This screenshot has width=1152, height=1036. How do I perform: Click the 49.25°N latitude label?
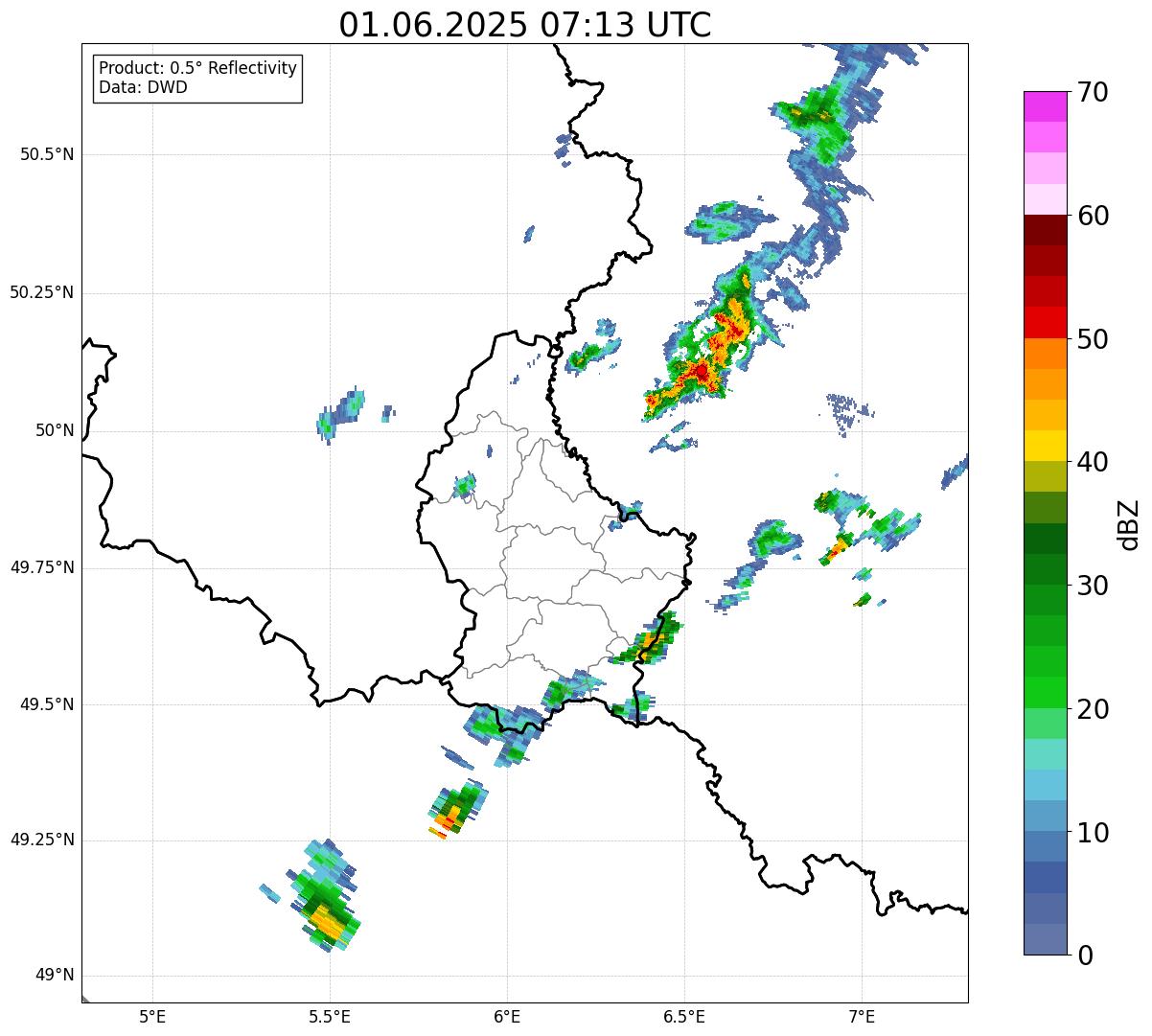pos(41,840)
